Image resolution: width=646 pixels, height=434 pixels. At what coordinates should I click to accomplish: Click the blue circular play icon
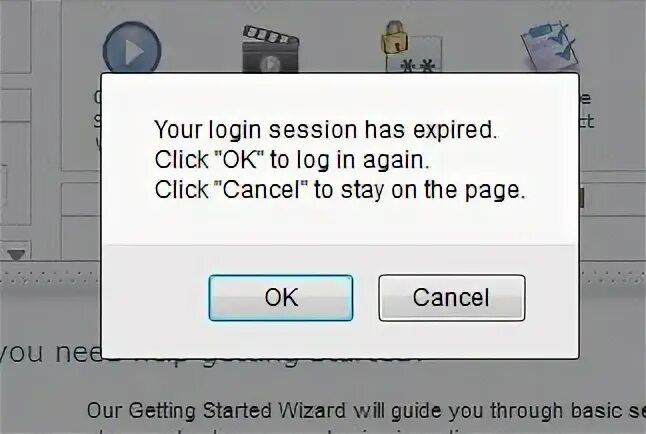pos(131,49)
